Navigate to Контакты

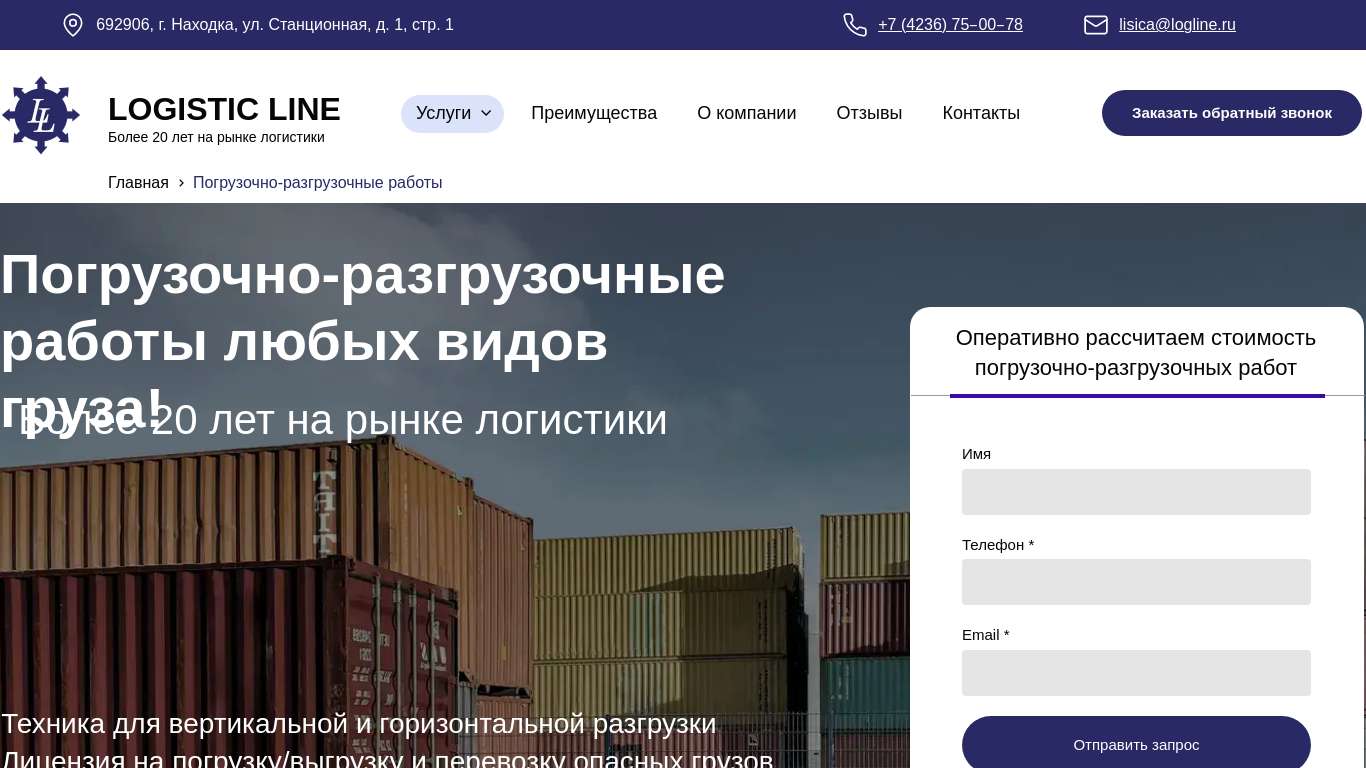click(x=981, y=114)
